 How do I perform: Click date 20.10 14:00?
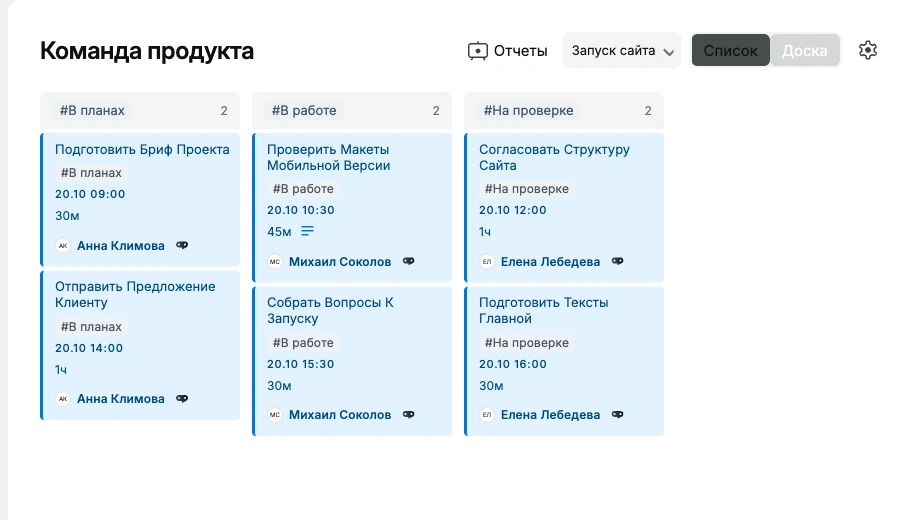pos(89,348)
